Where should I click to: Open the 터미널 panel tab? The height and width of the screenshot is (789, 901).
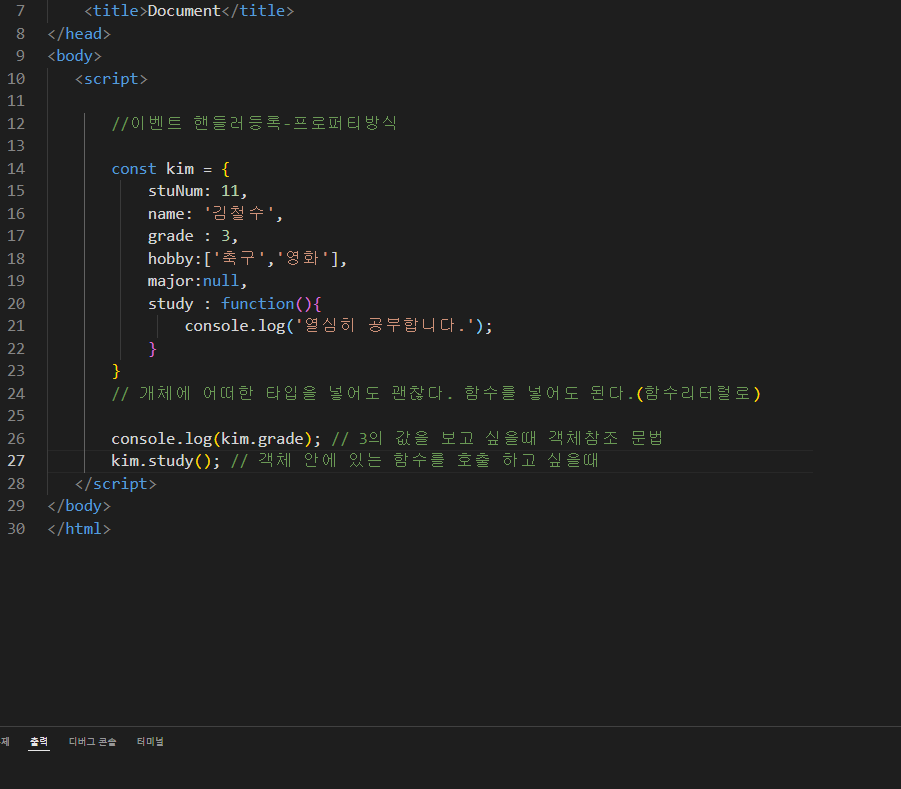pos(150,741)
